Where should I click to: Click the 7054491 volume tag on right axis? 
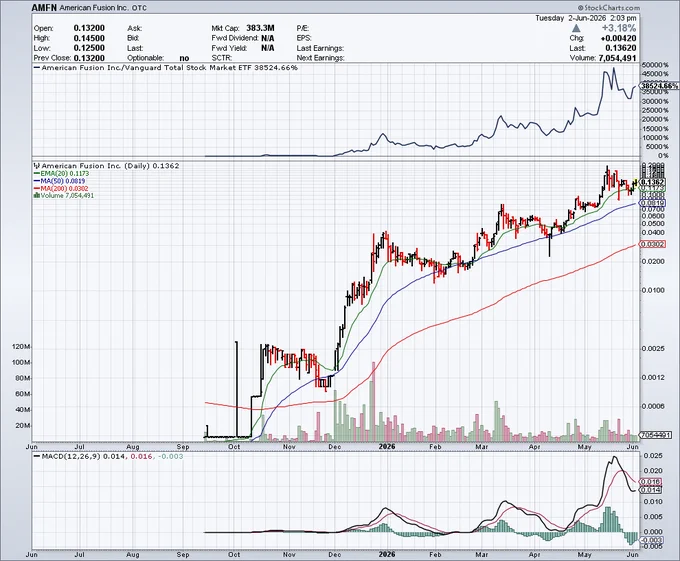click(x=656, y=435)
